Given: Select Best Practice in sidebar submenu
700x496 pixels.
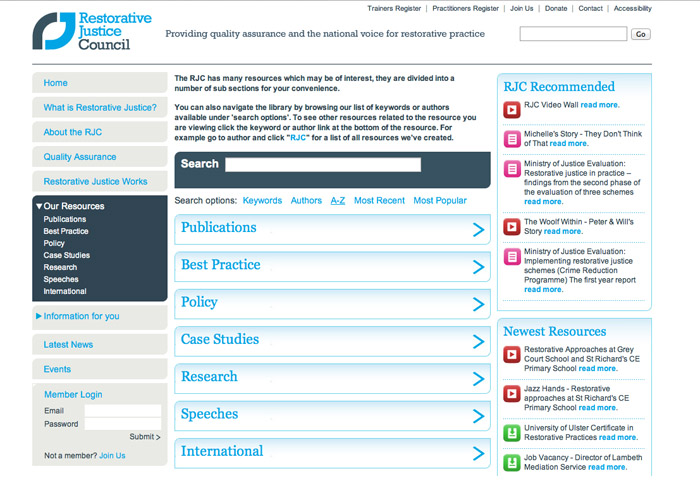Looking at the screenshot, I should [66, 231].
